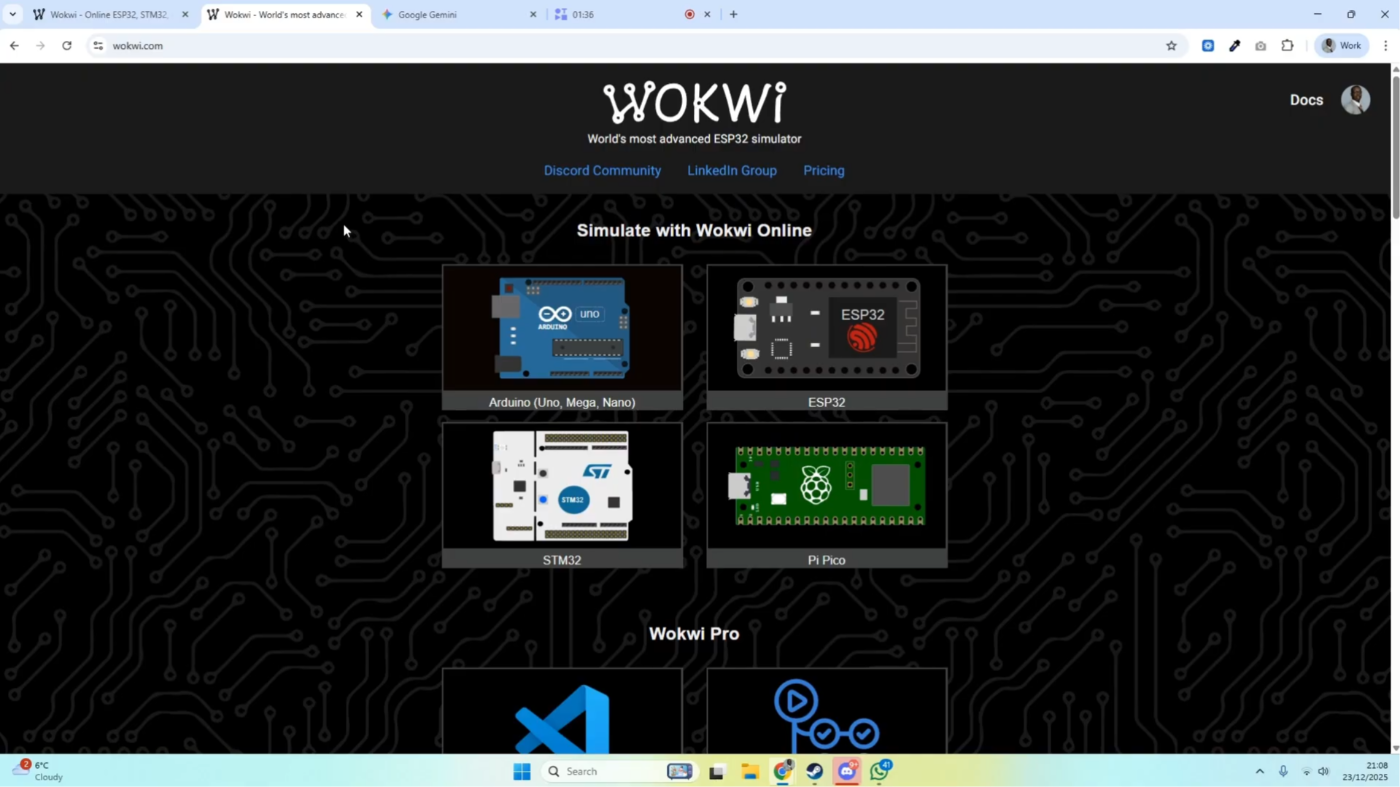Open the Chrome extensions puzzle icon
The image size is (1400, 787).
(x=1287, y=46)
